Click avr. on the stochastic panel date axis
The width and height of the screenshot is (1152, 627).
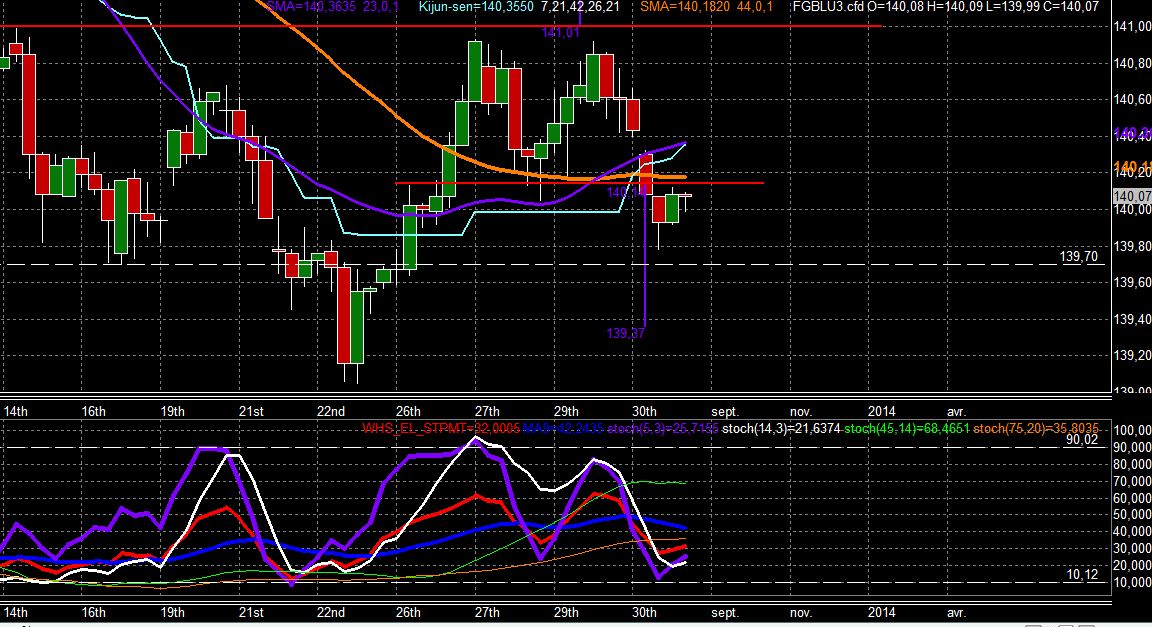[956, 612]
